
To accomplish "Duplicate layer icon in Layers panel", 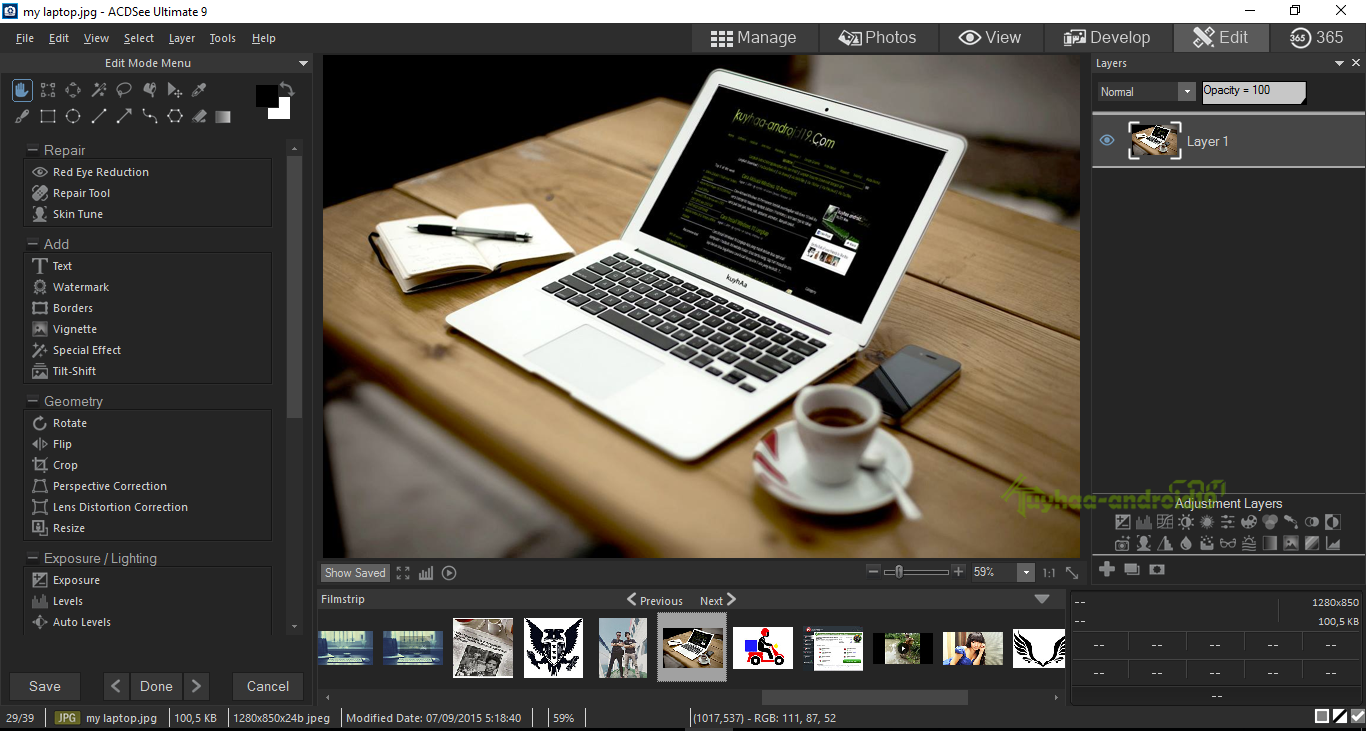I will [x=1132, y=569].
